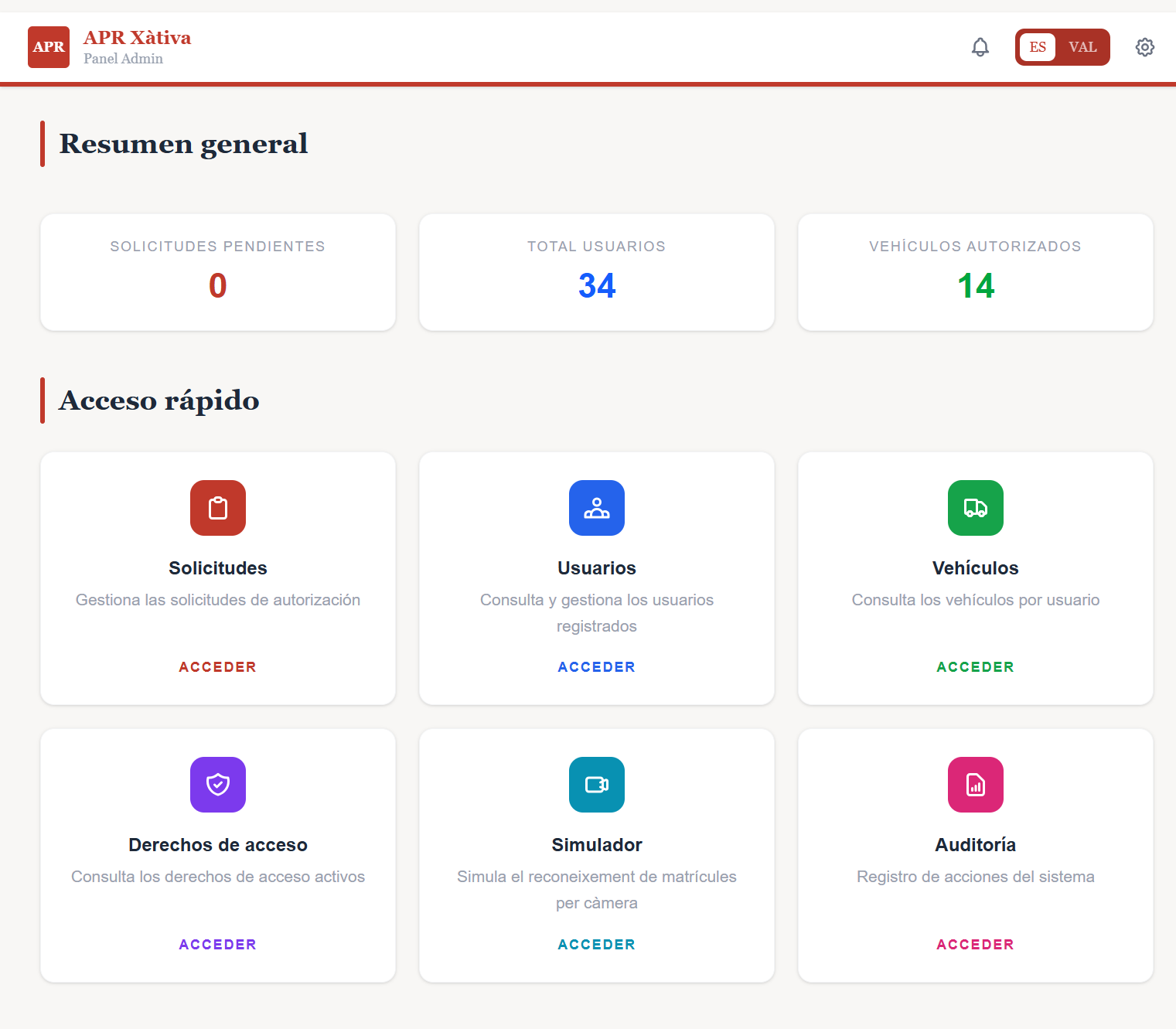
Task: Click ACCEDER under Solicitudes
Action: [x=218, y=667]
